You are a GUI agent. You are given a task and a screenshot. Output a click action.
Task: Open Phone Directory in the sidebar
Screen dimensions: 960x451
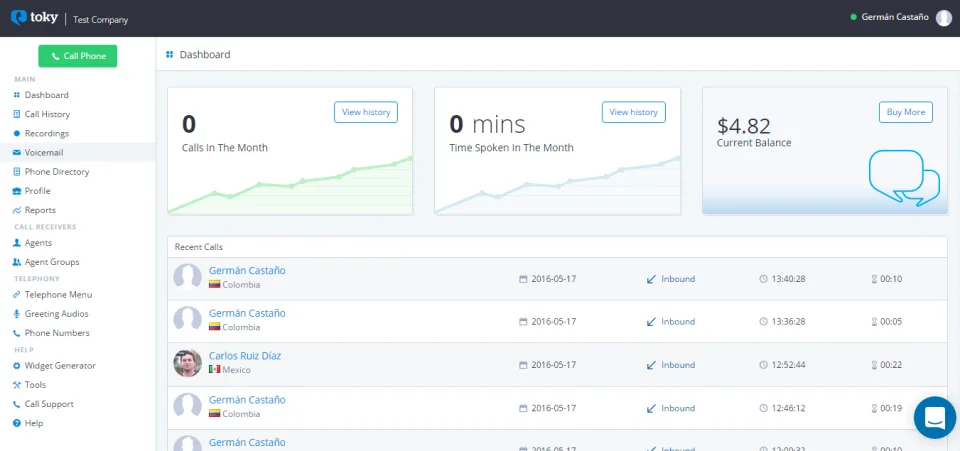56,172
